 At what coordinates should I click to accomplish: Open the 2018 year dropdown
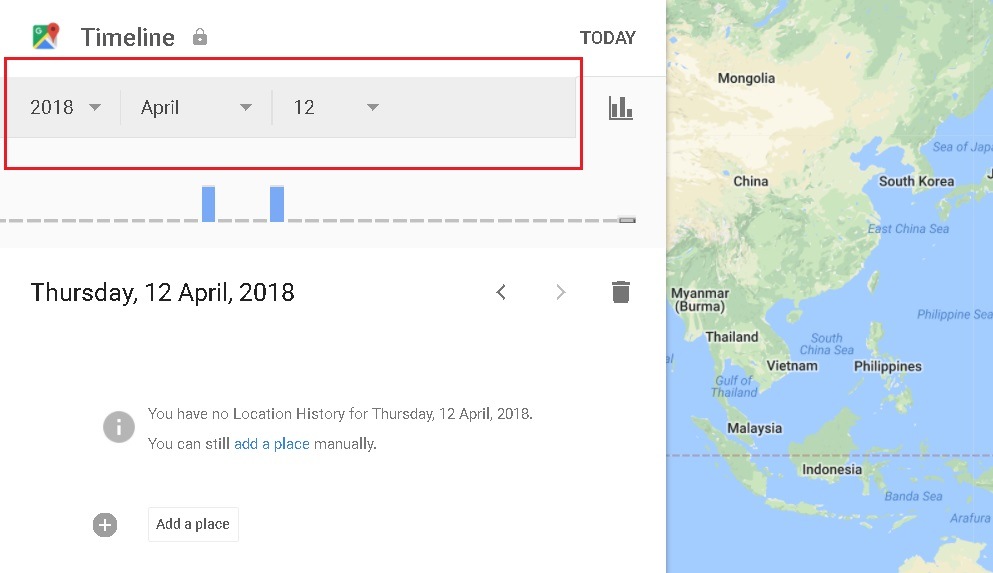[66, 107]
